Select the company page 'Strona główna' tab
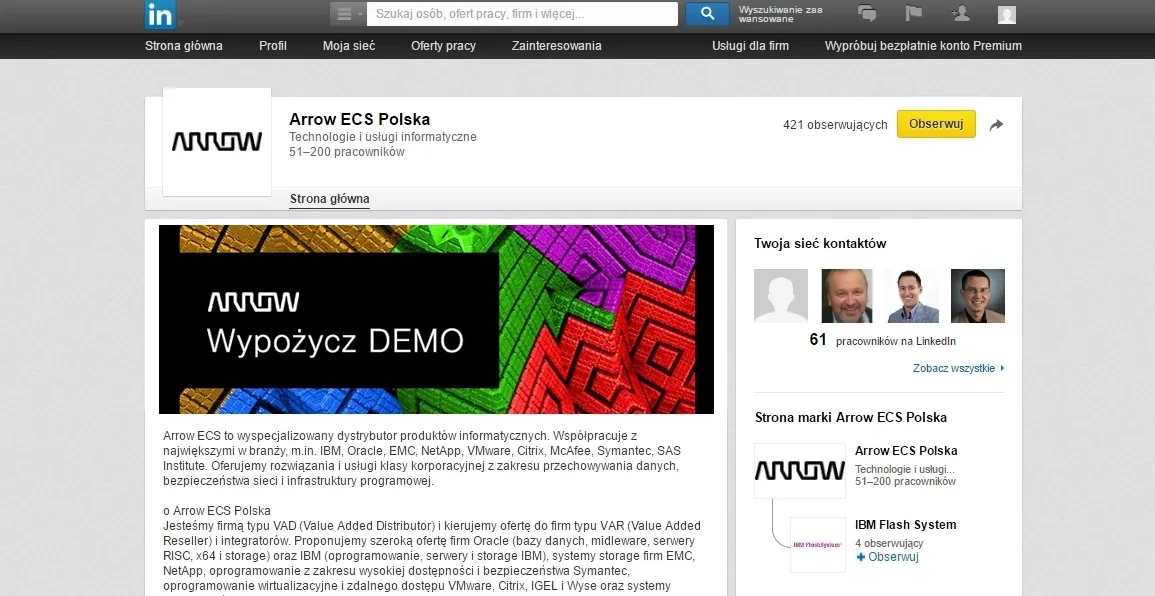1155x596 pixels. pyautogui.click(x=329, y=199)
